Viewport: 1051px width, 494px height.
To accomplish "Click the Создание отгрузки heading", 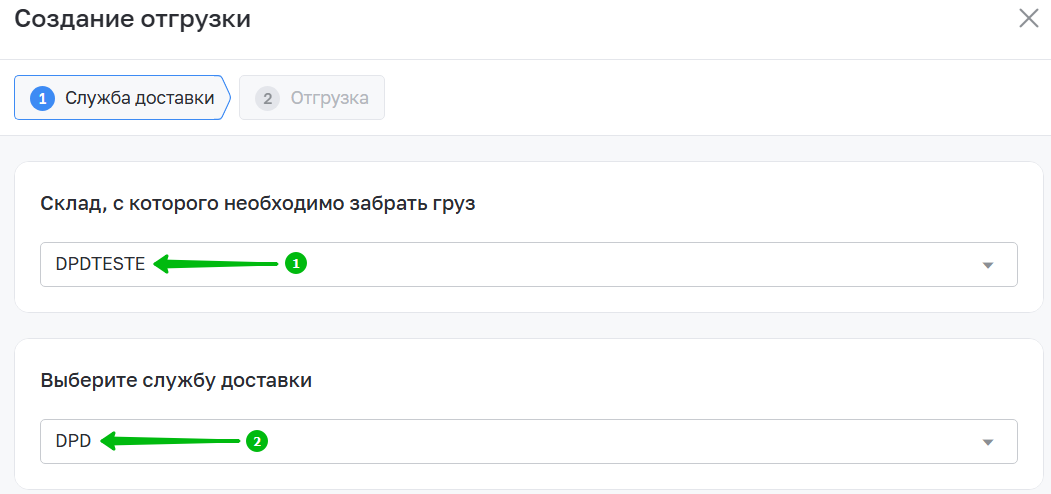I will coord(132,19).
